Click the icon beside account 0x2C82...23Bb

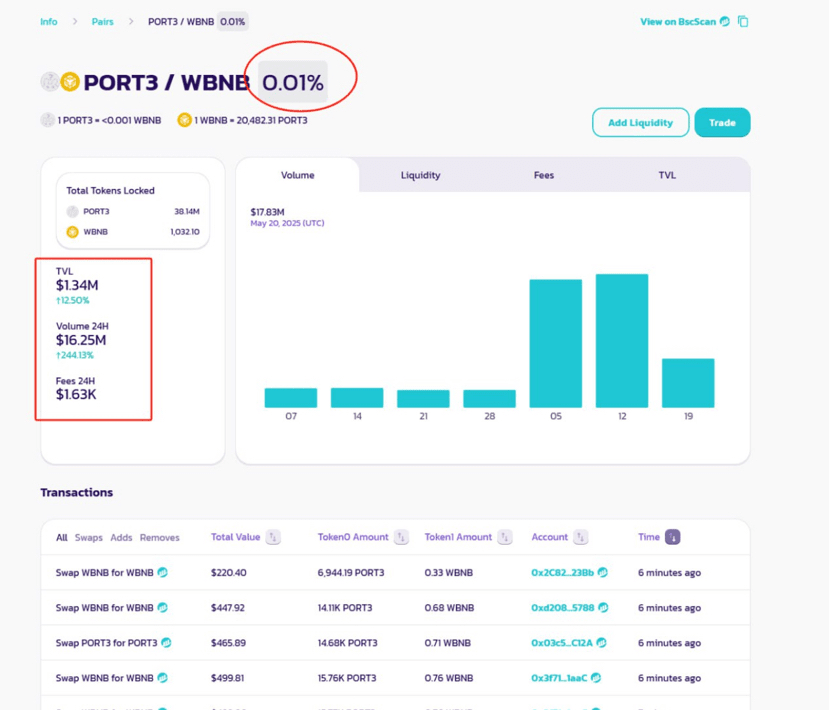coord(603,573)
